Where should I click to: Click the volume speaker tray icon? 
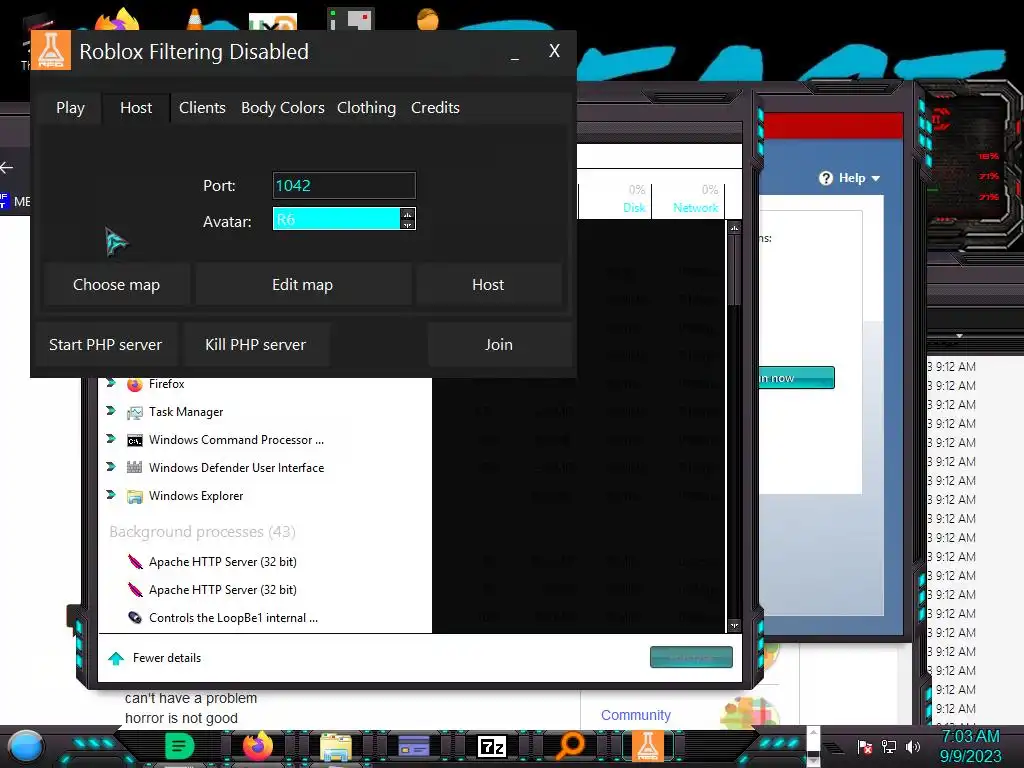pos(913,746)
